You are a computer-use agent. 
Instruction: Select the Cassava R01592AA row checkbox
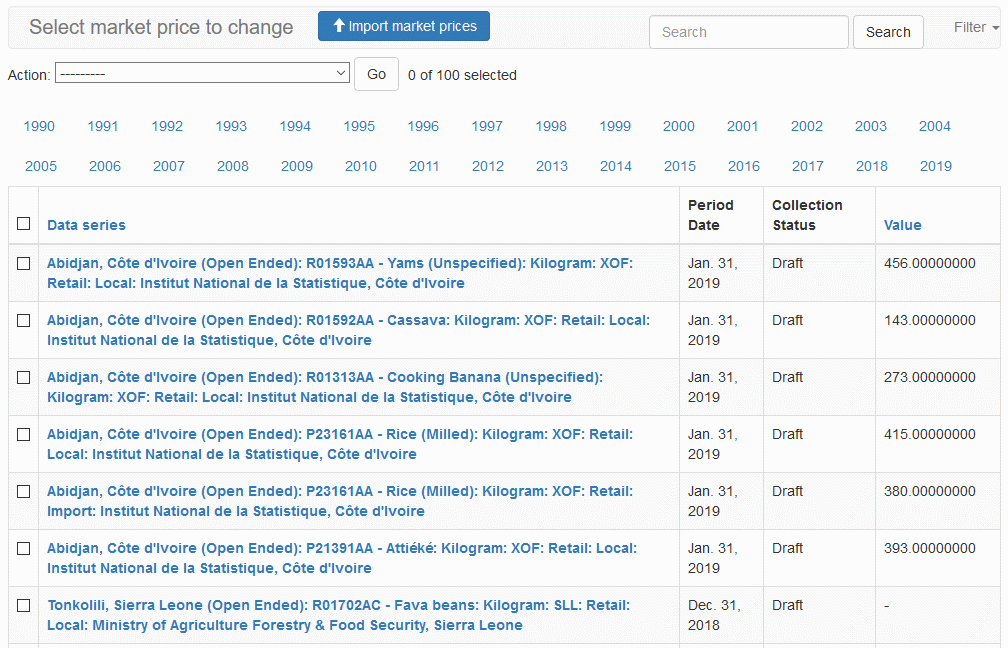point(24,321)
